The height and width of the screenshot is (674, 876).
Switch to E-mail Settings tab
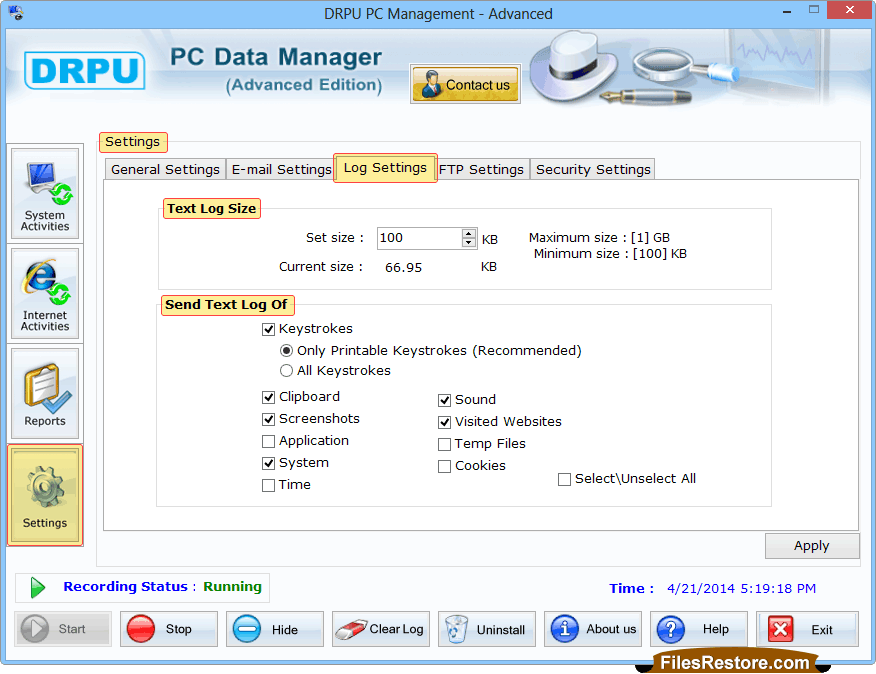[282, 169]
